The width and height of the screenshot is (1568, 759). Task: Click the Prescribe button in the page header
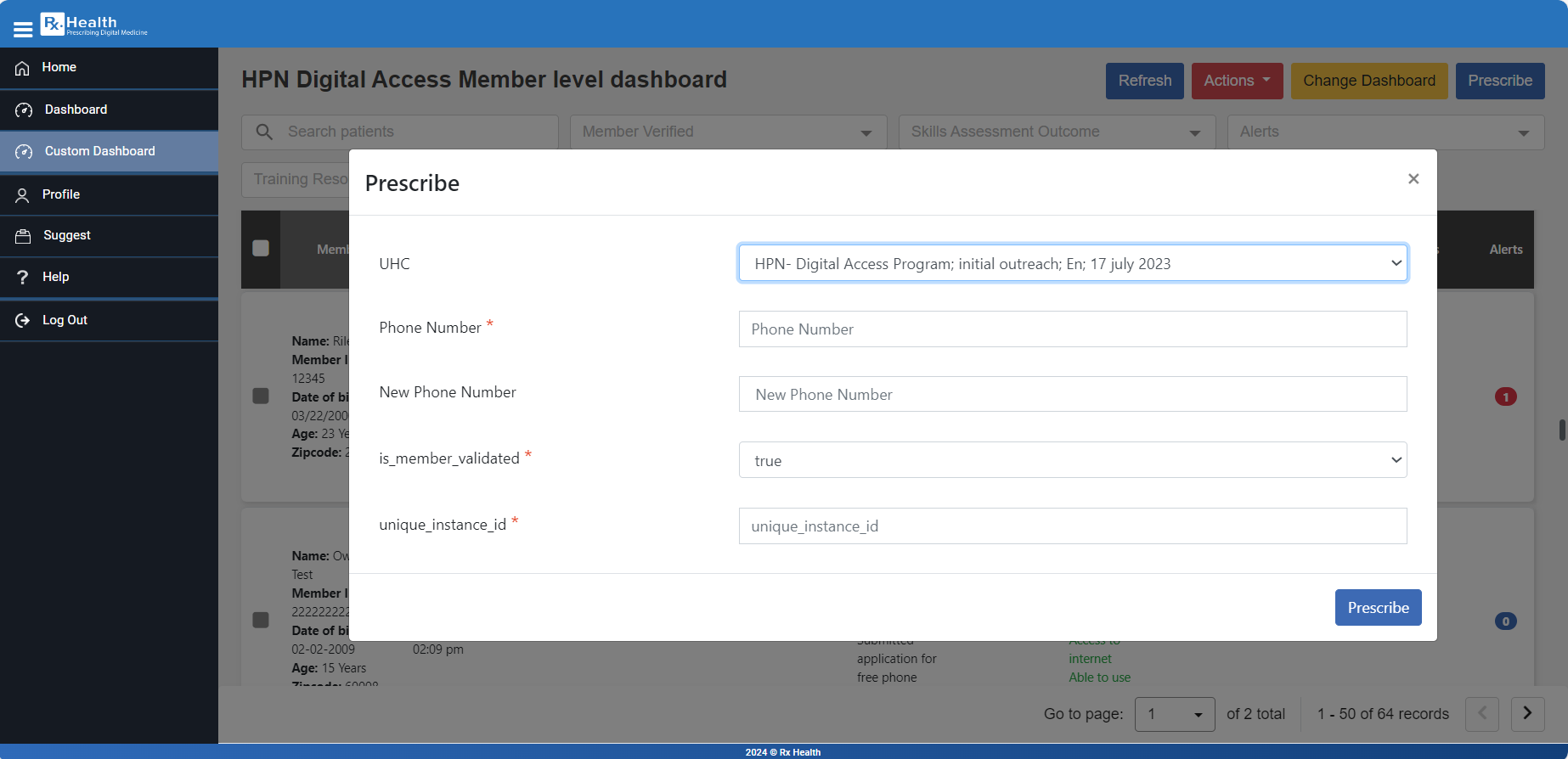coord(1500,81)
